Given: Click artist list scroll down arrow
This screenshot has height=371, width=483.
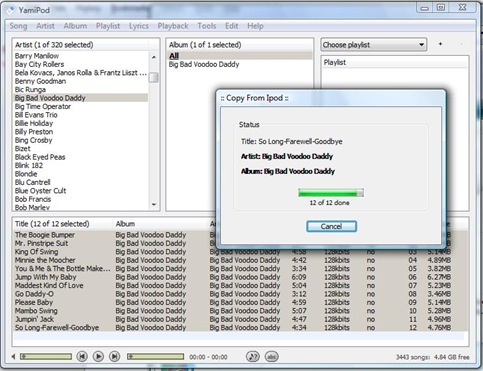Looking at the screenshot, I should pos(154,204).
